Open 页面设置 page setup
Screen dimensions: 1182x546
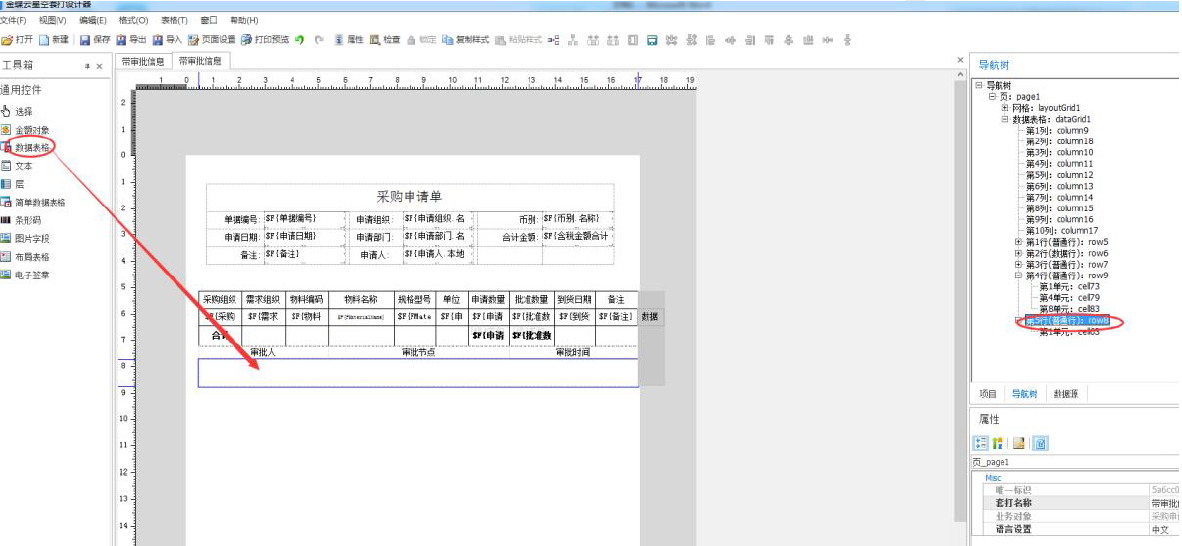pos(211,40)
